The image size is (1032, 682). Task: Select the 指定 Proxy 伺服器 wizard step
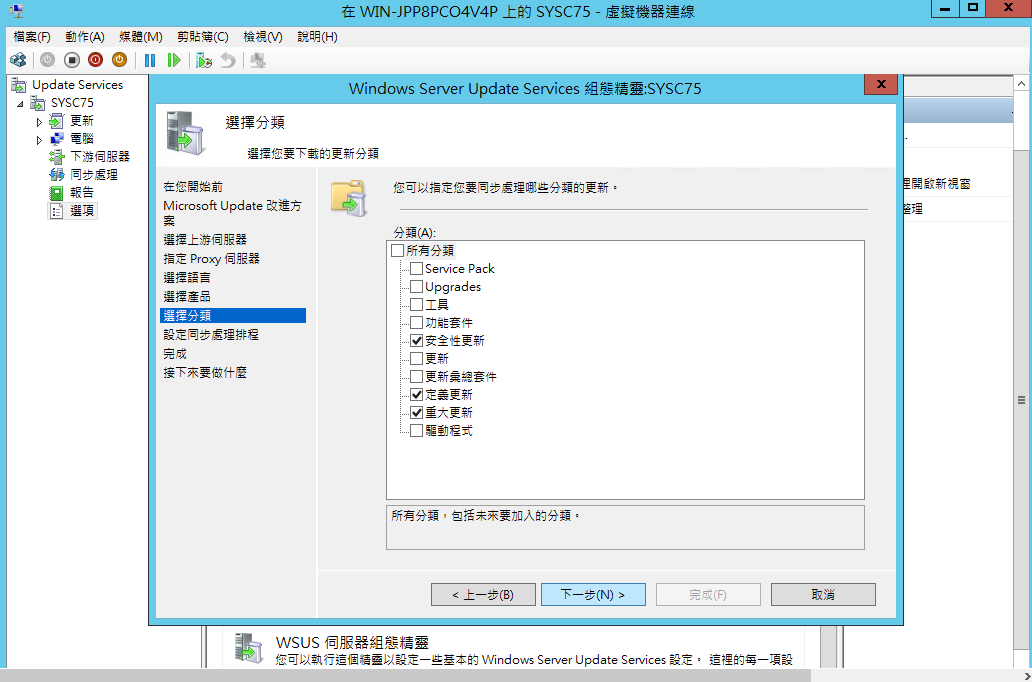coord(211,259)
